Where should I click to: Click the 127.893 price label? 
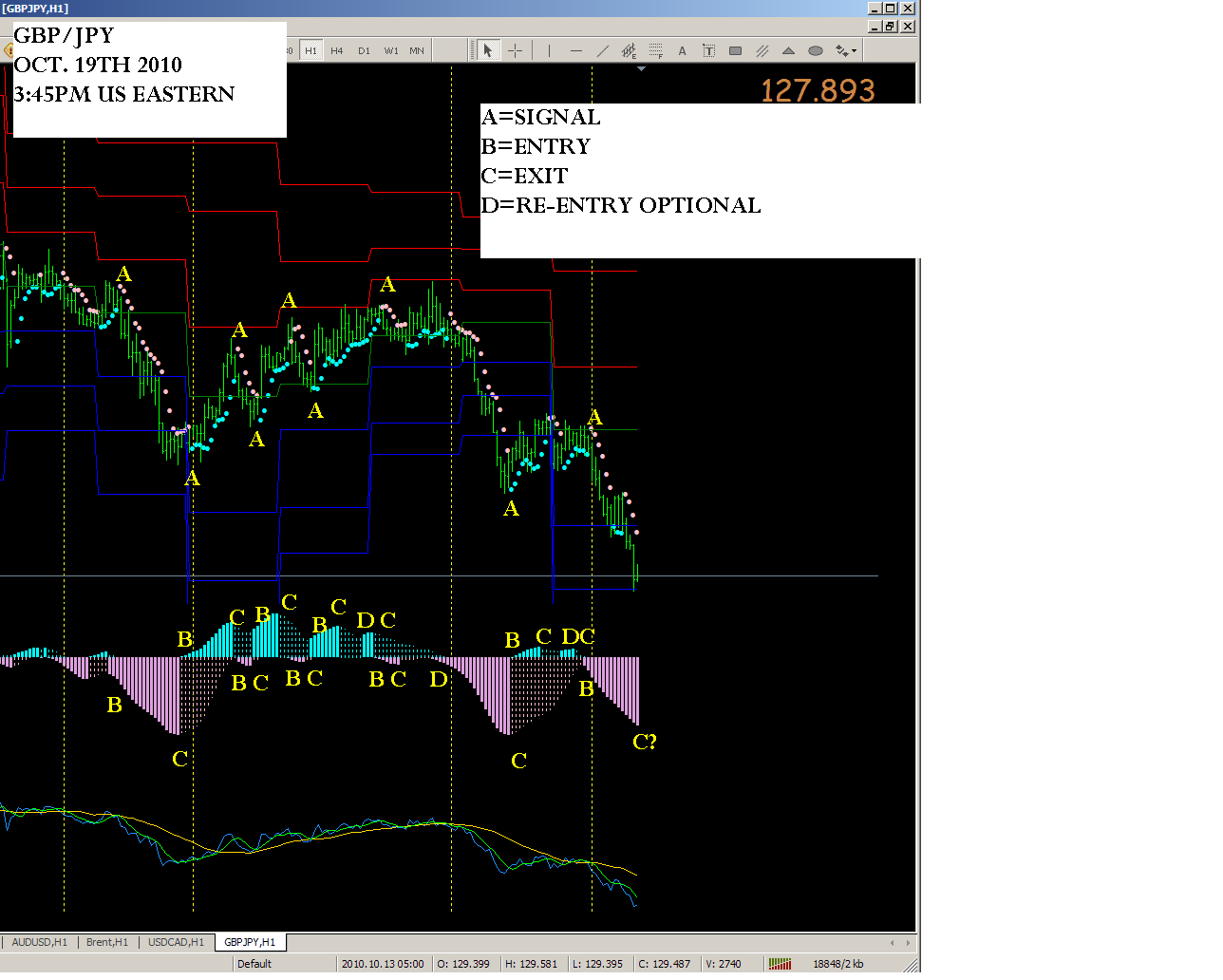tap(818, 90)
